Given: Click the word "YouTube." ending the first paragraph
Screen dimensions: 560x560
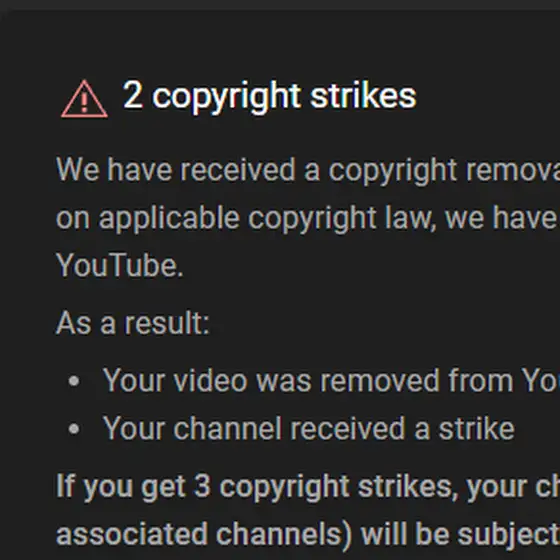Looking at the screenshot, I should coord(120,265).
